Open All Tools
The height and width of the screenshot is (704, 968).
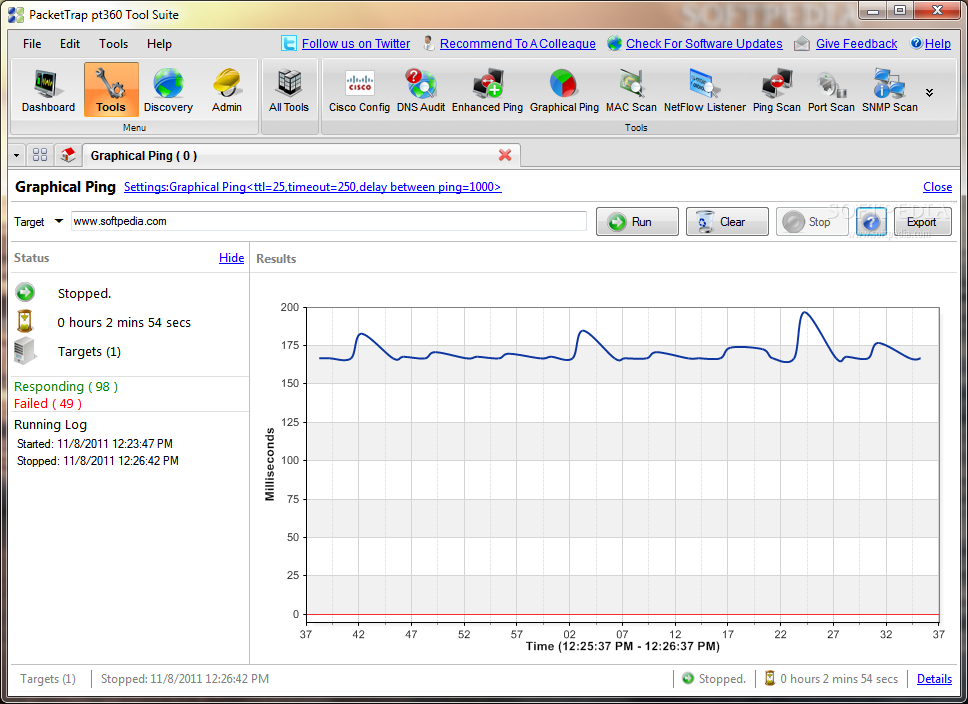pos(289,91)
